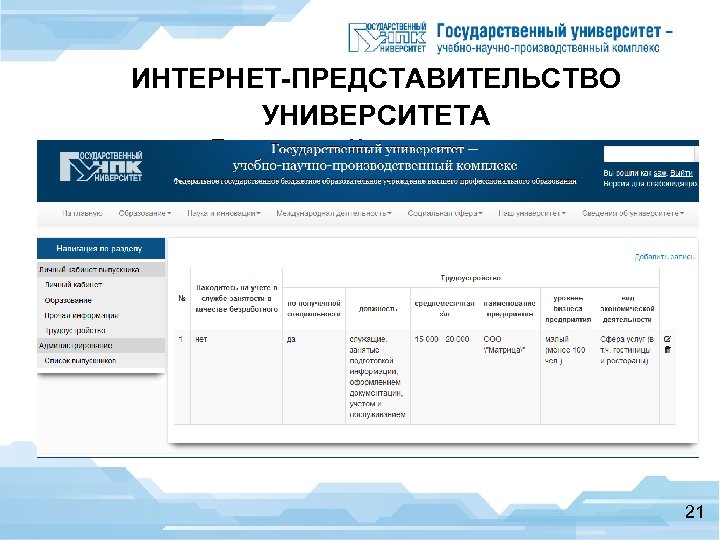Click the 'Администрирование' section header

pyautogui.click(x=101, y=346)
